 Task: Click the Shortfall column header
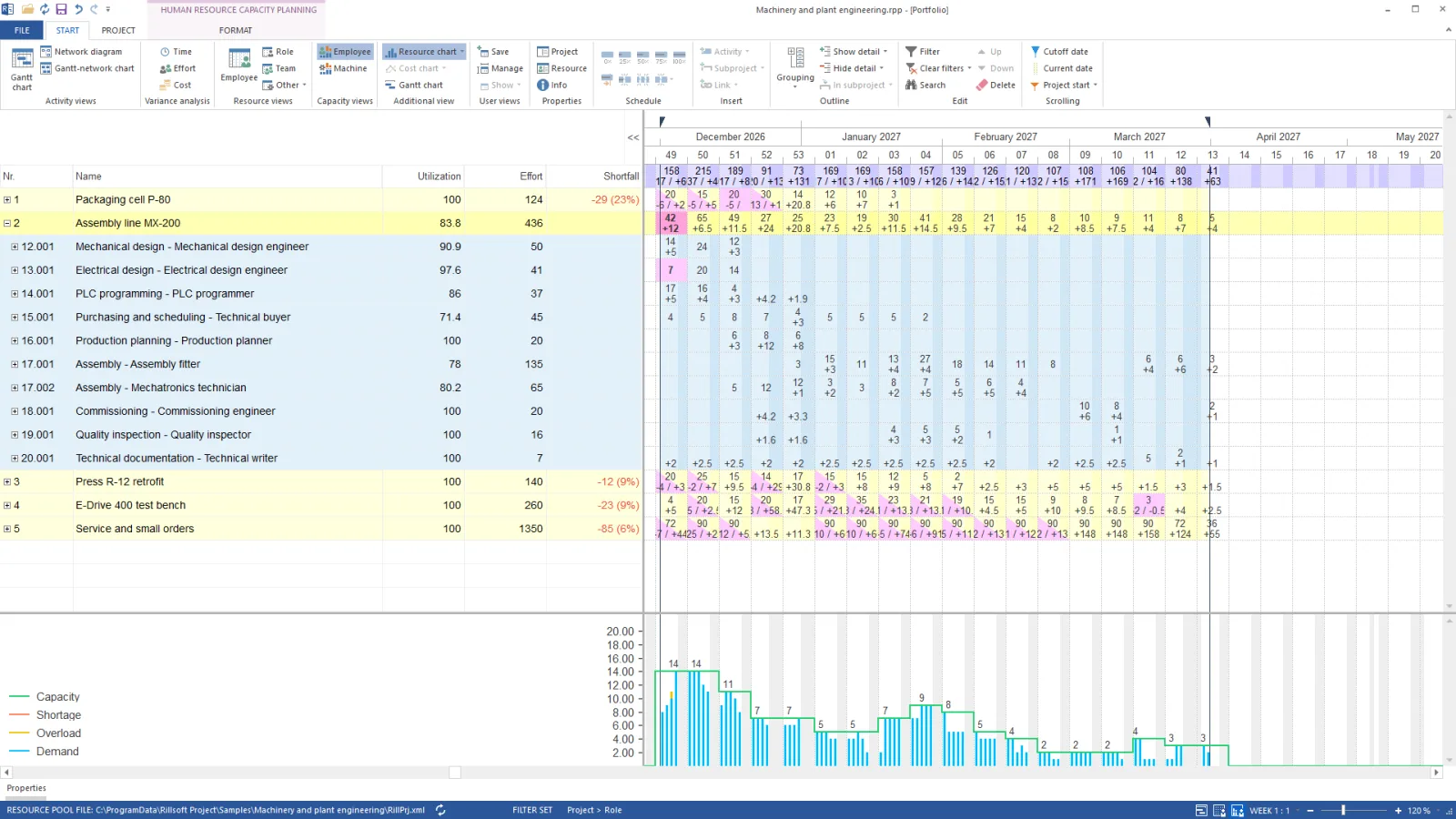(x=595, y=177)
